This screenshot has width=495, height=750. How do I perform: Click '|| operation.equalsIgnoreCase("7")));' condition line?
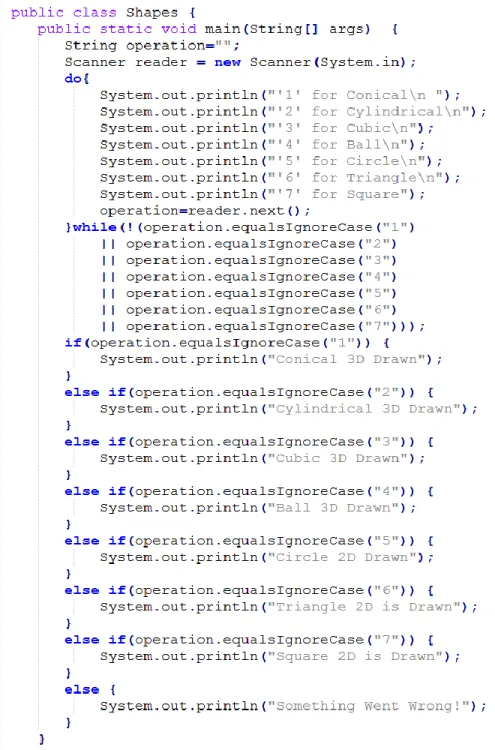[262, 326]
